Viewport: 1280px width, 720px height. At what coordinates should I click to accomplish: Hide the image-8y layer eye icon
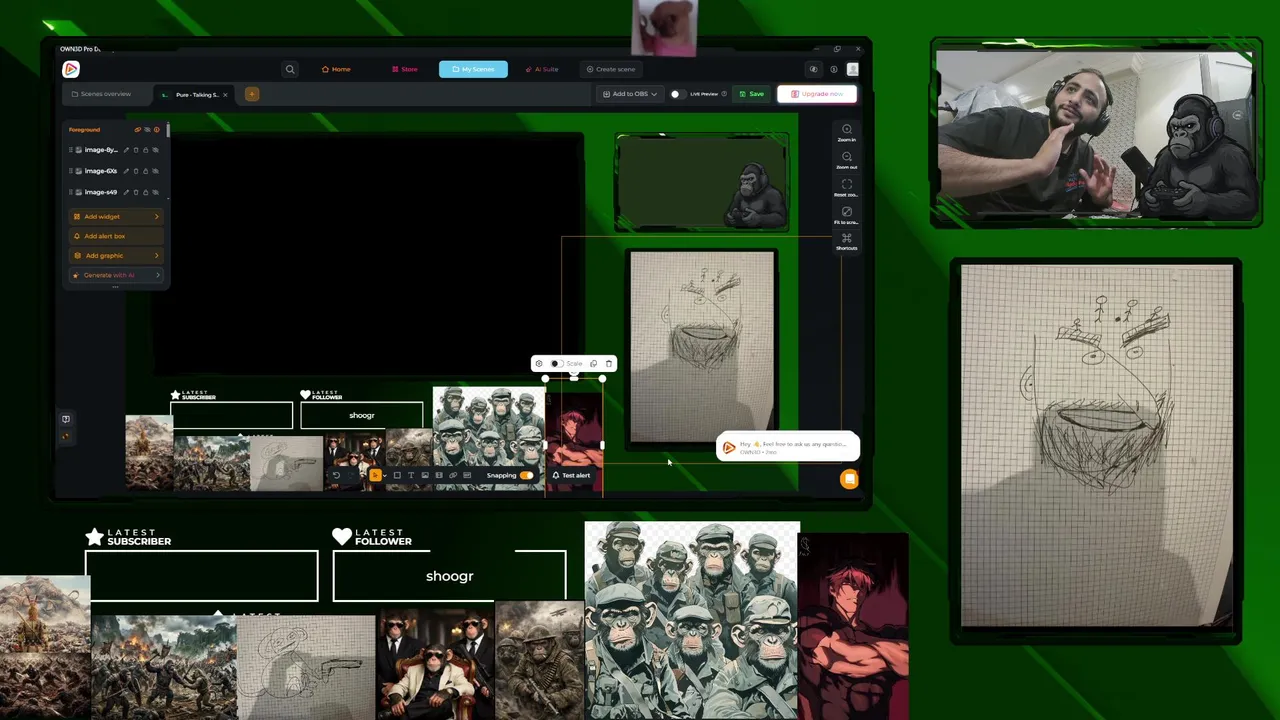pos(155,150)
